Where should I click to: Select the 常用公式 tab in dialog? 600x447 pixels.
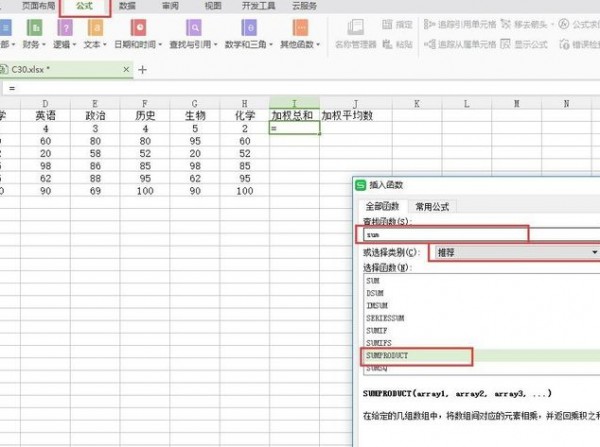point(432,207)
